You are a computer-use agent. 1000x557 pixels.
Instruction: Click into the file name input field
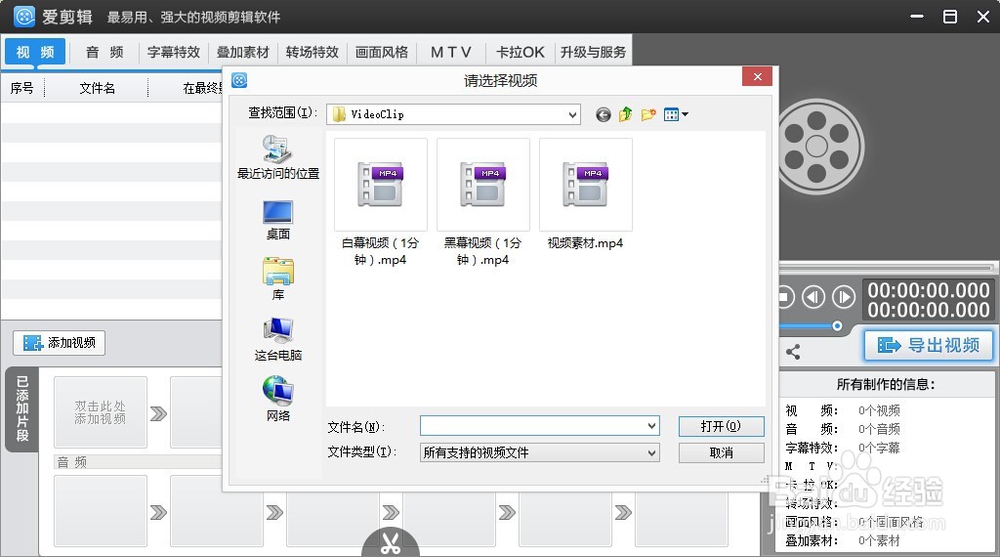(533, 426)
